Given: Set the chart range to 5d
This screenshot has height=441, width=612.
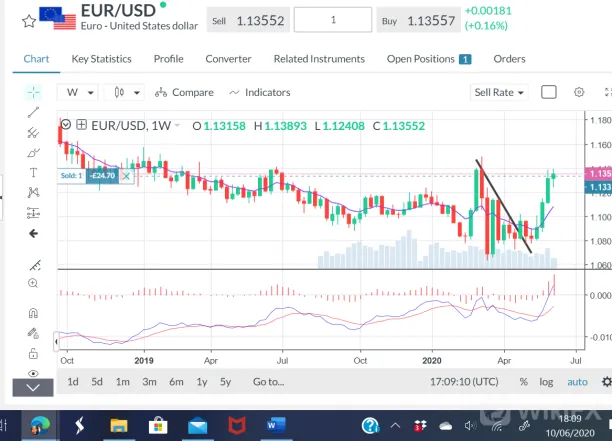Looking at the screenshot, I should point(97,382).
